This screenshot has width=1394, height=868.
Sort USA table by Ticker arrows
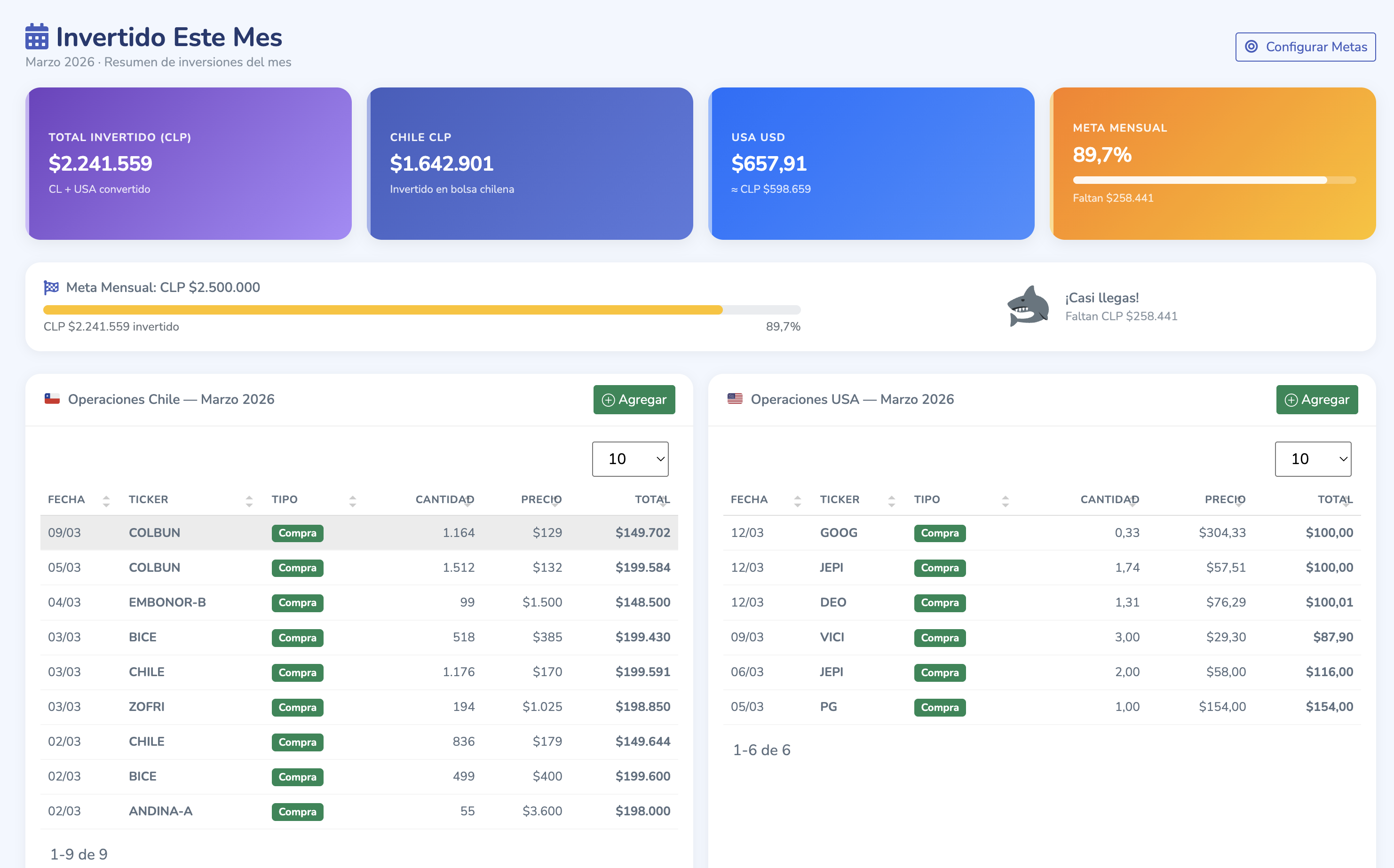[x=891, y=501]
